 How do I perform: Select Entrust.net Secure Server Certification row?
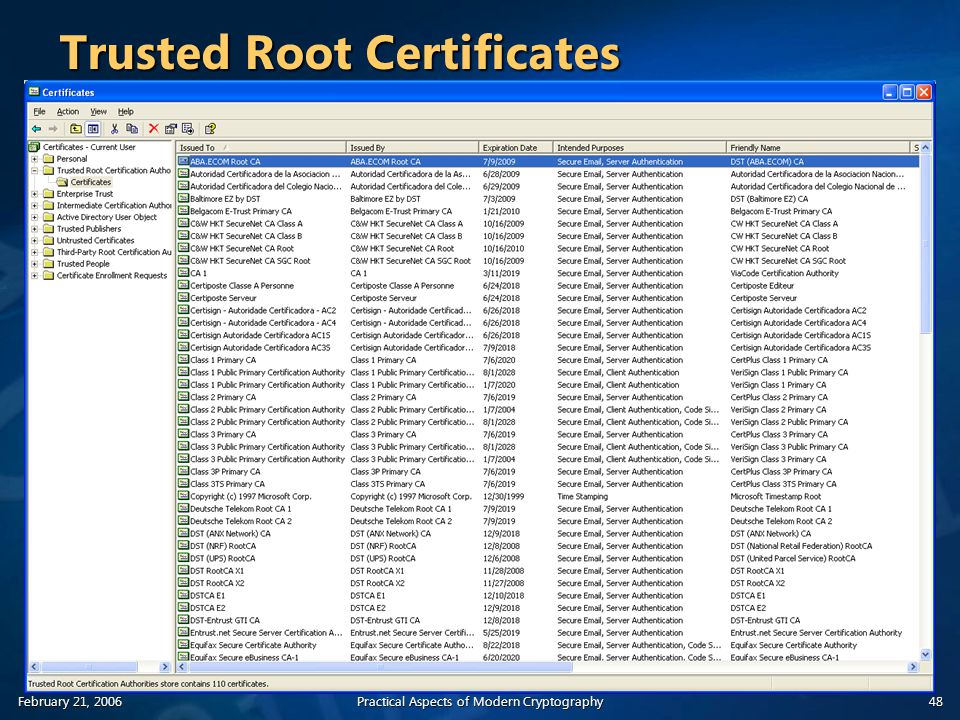pos(548,632)
